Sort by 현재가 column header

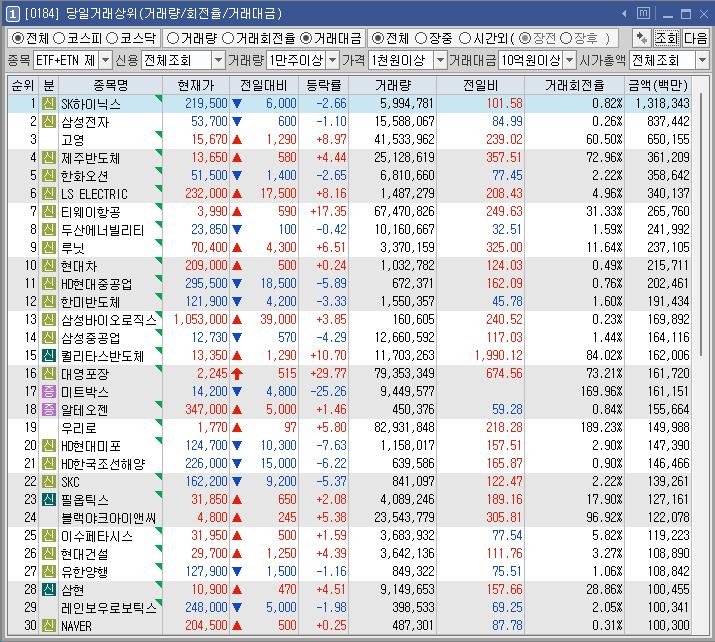(x=196, y=85)
